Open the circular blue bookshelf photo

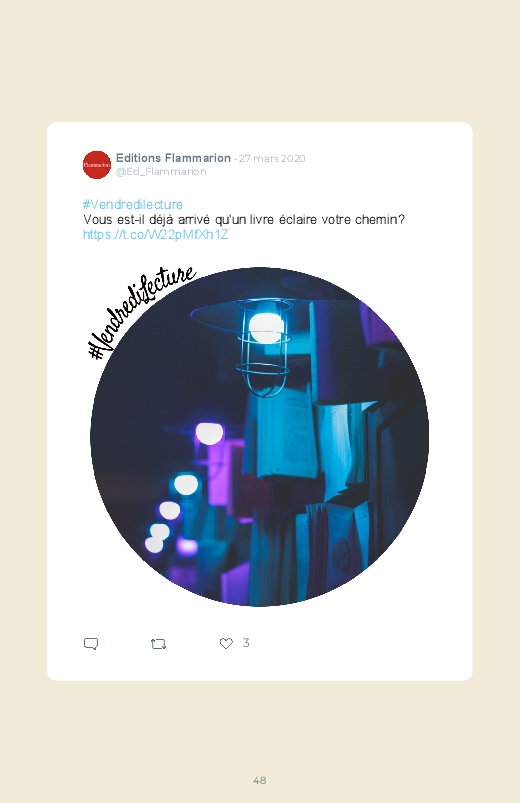point(260,436)
